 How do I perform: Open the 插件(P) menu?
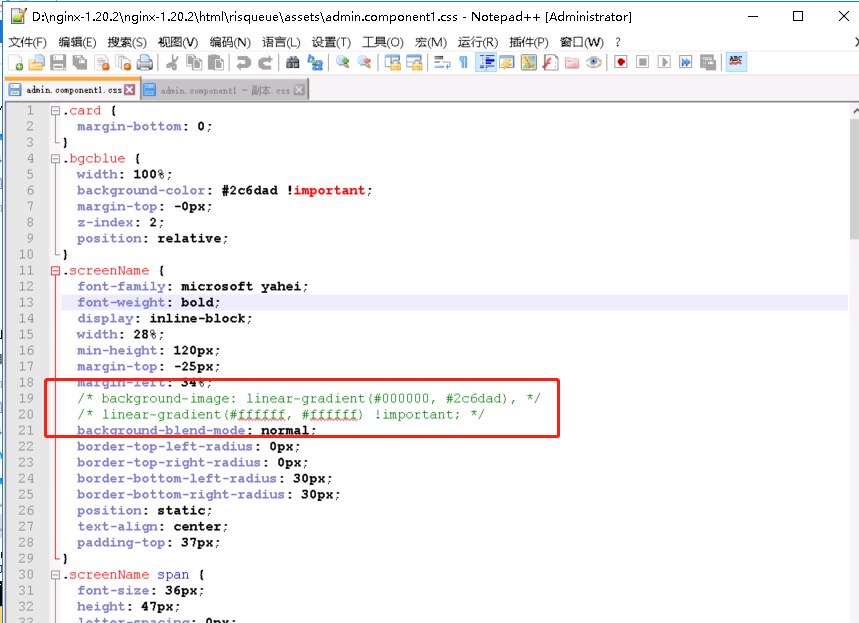coord(529,42)
